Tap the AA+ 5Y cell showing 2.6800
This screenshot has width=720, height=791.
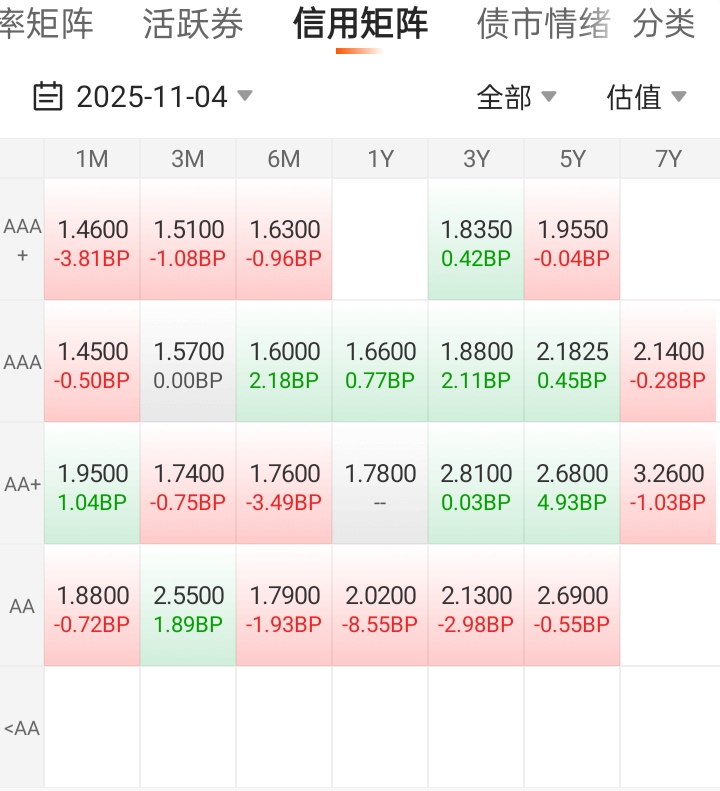(572, 485)
